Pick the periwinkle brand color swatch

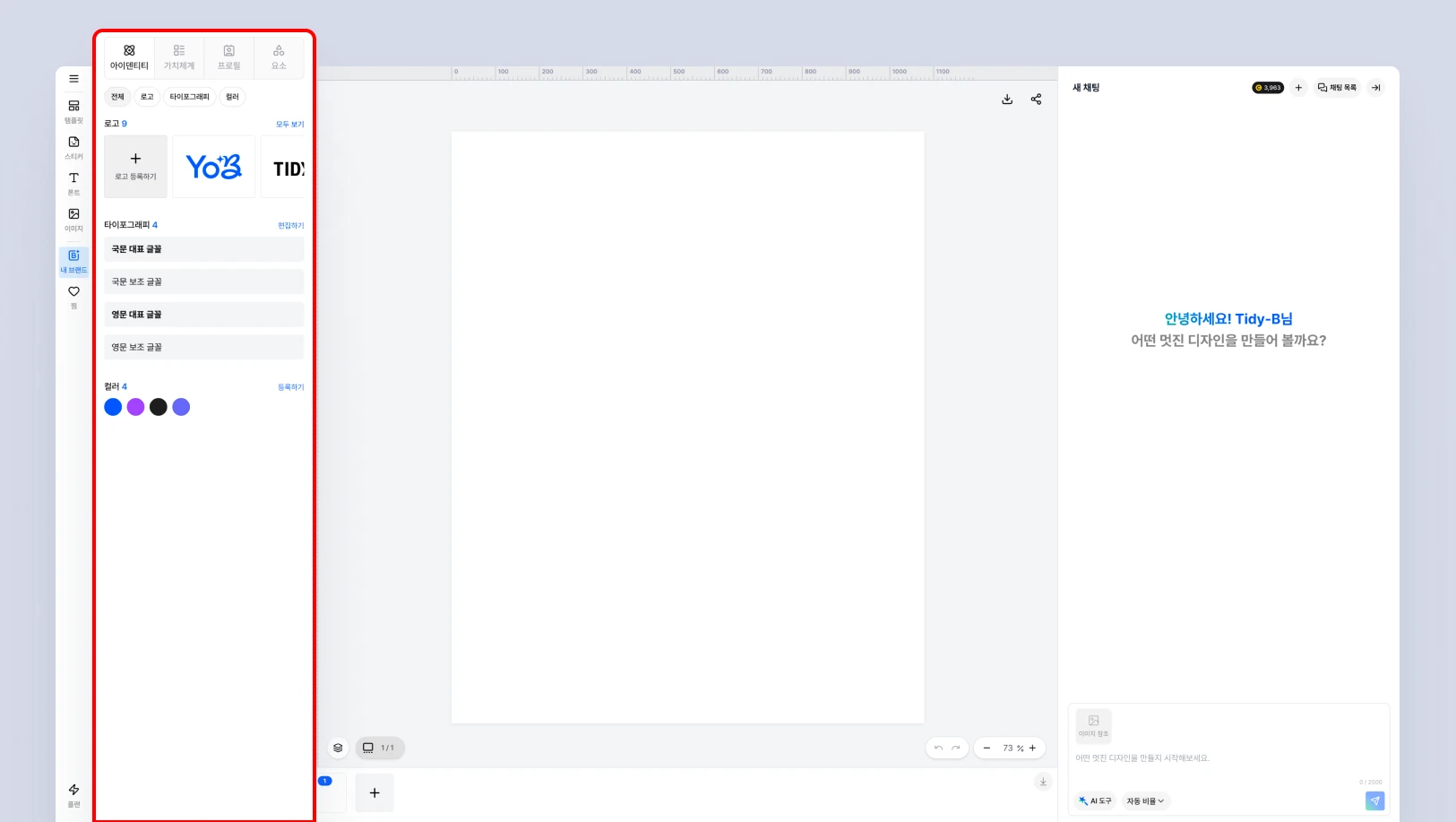tap(181, 407)
